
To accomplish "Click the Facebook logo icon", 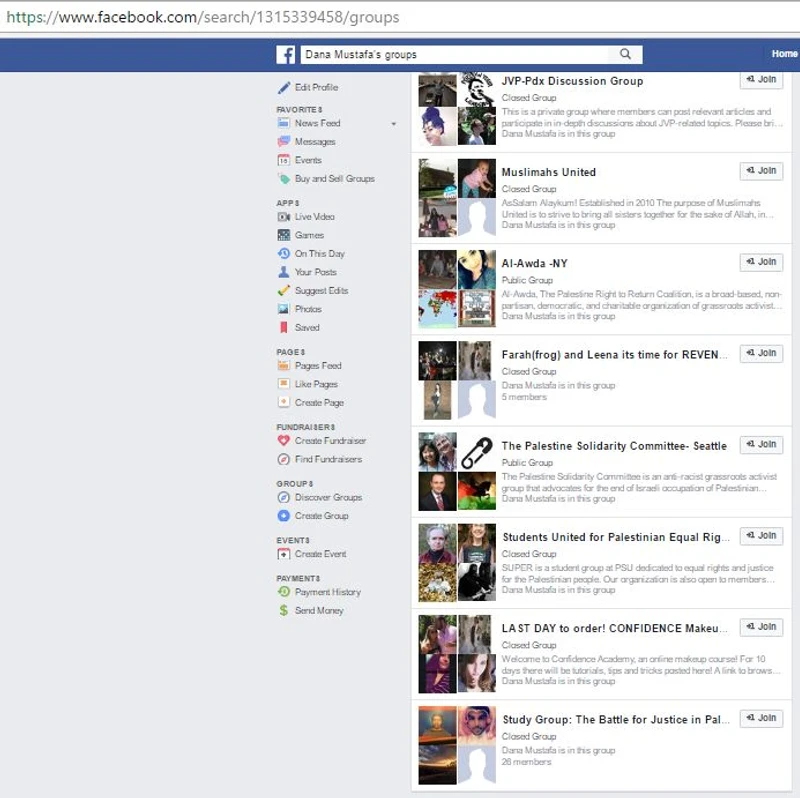I will (x=286, y=55).
